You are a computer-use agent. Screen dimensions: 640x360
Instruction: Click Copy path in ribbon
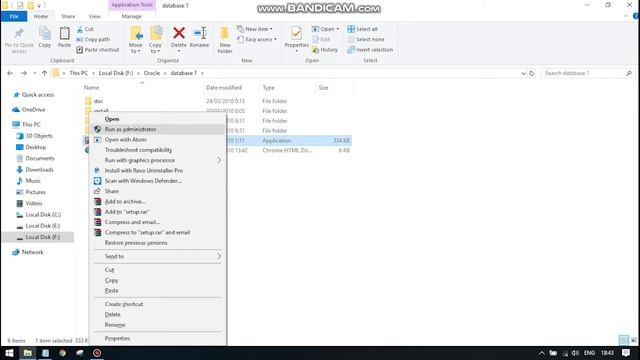point(93,39)
